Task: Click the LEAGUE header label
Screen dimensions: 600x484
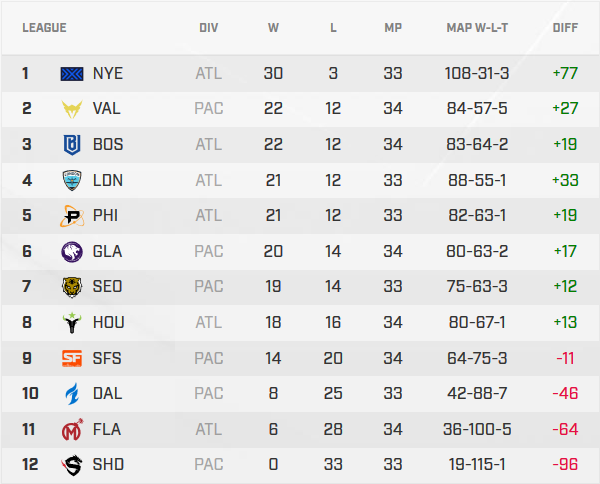Action: tap(44, 27)
